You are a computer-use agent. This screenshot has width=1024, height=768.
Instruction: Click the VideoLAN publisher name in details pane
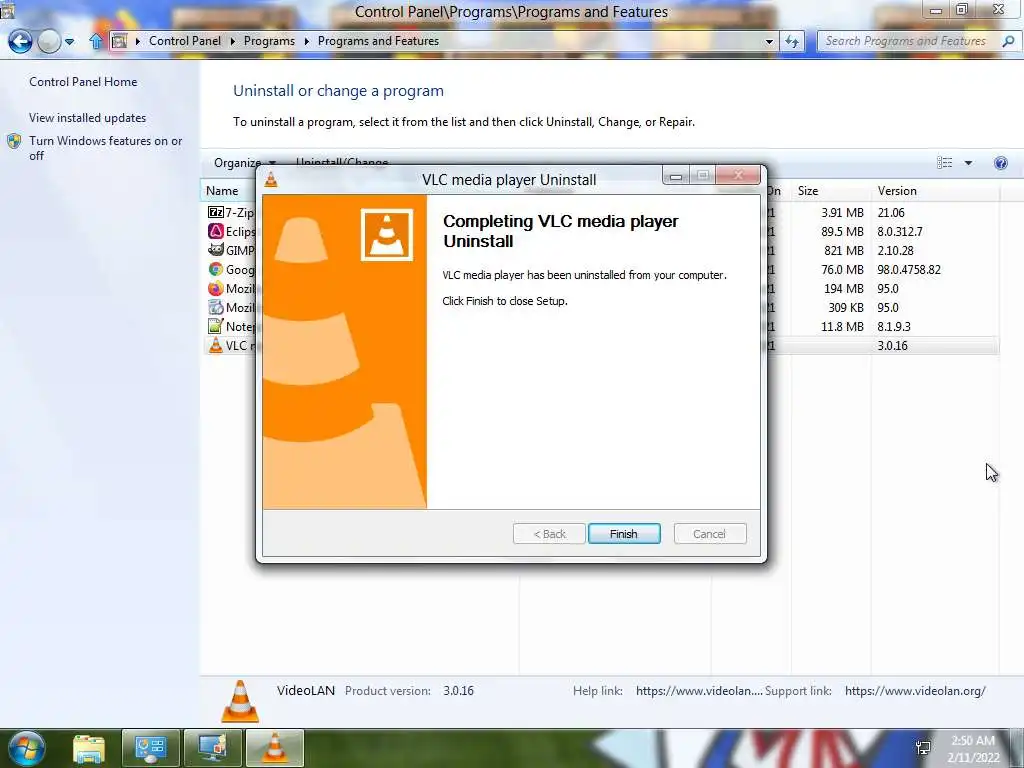point(306,690)
